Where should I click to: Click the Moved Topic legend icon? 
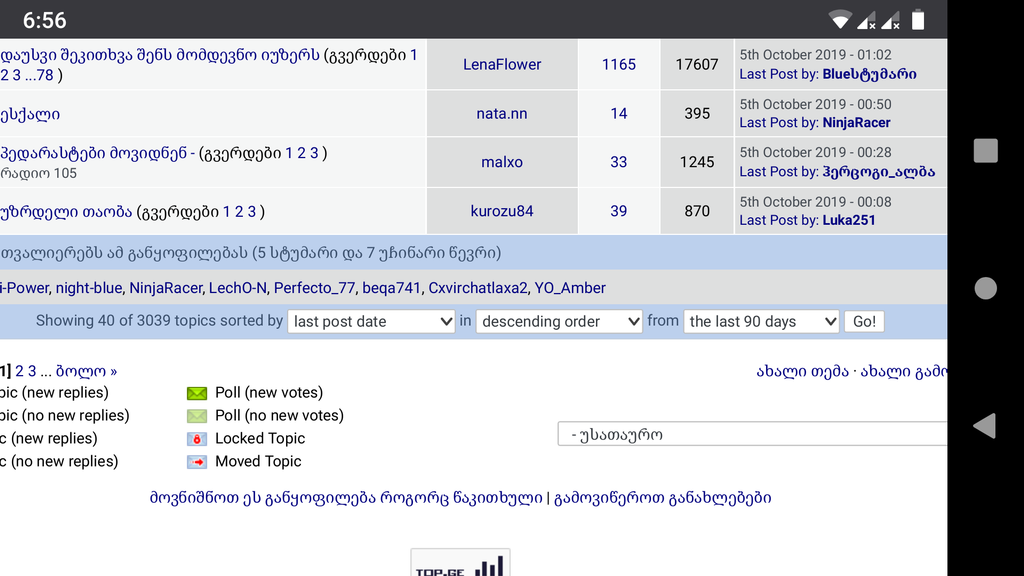[x=197, y=462]
